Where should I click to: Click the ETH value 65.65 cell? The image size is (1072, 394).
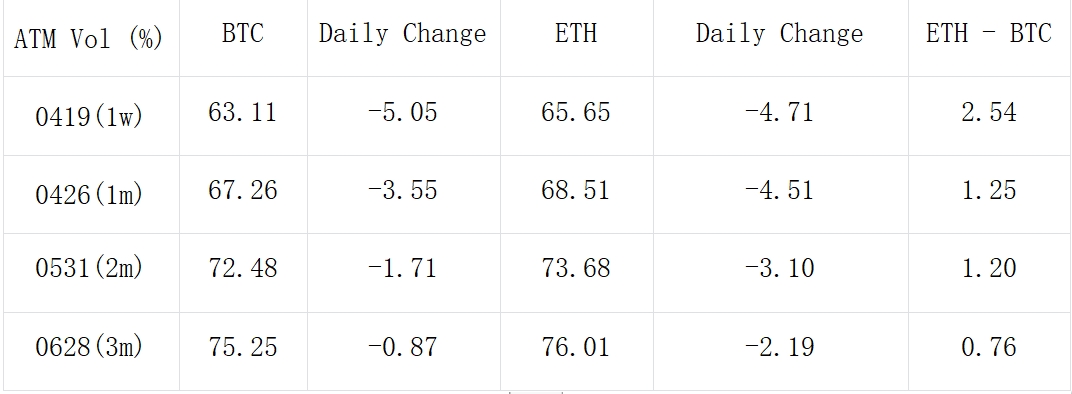click(576, 116)
